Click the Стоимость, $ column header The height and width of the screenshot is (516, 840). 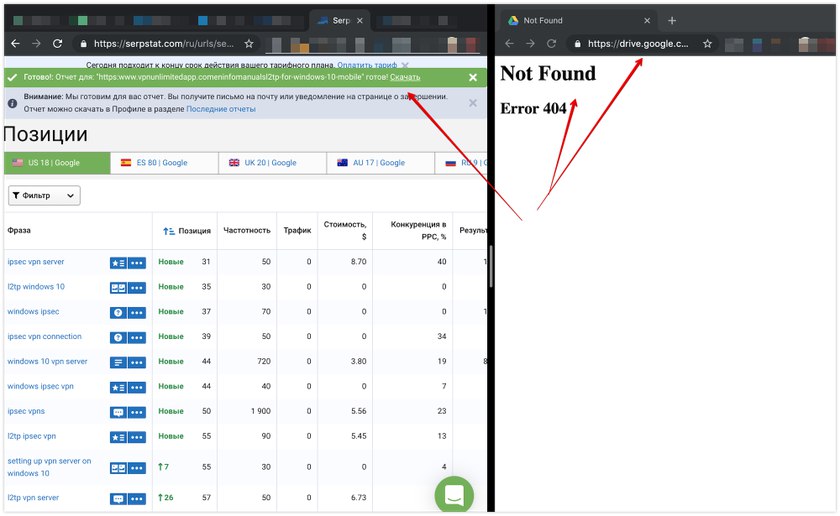345,230
